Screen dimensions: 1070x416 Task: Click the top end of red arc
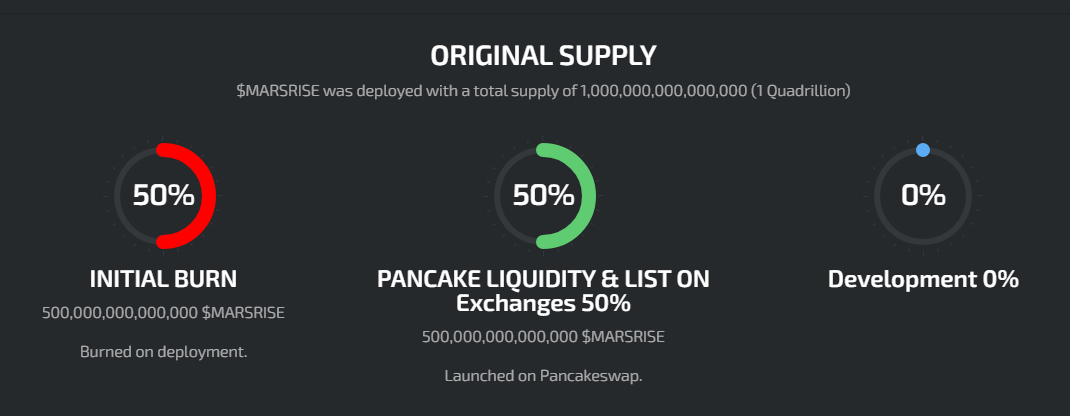tap(164, 150)
